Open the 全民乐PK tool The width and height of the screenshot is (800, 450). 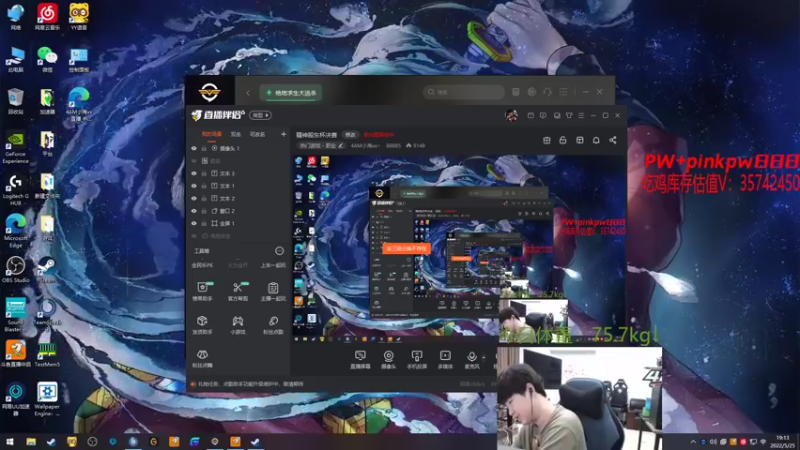(x=202, y=265)
